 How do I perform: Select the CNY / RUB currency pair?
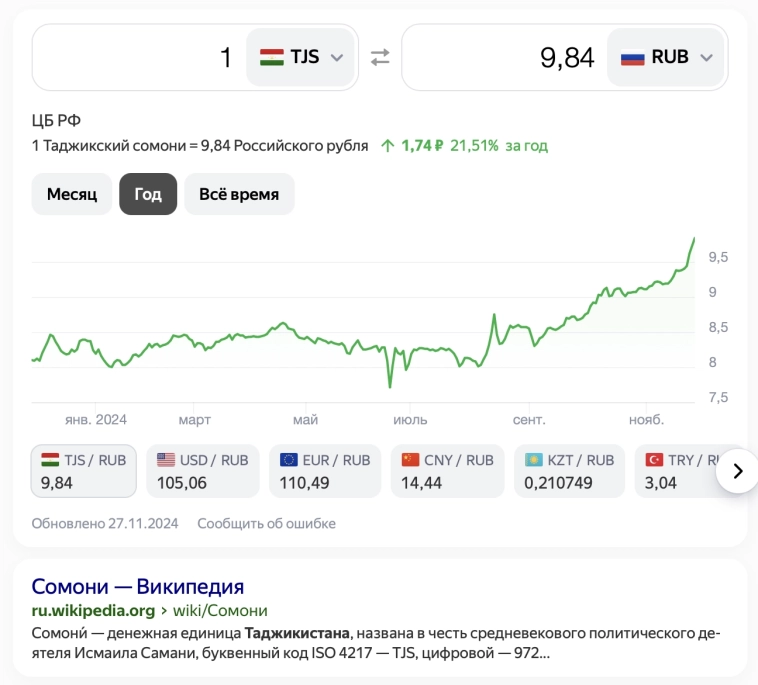point(447,471)
